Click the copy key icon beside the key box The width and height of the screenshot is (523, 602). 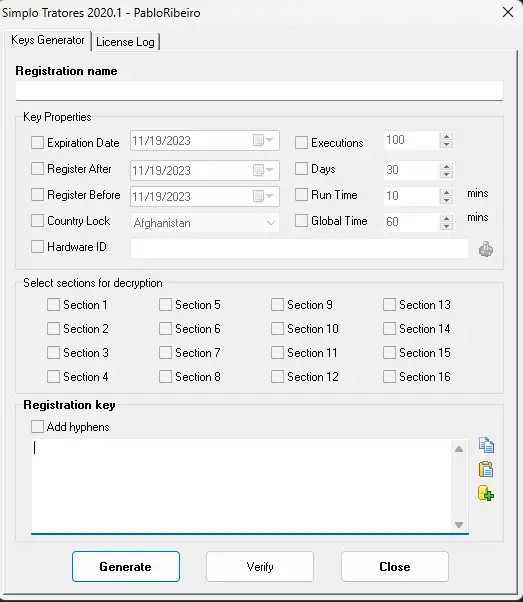(486, 445)
